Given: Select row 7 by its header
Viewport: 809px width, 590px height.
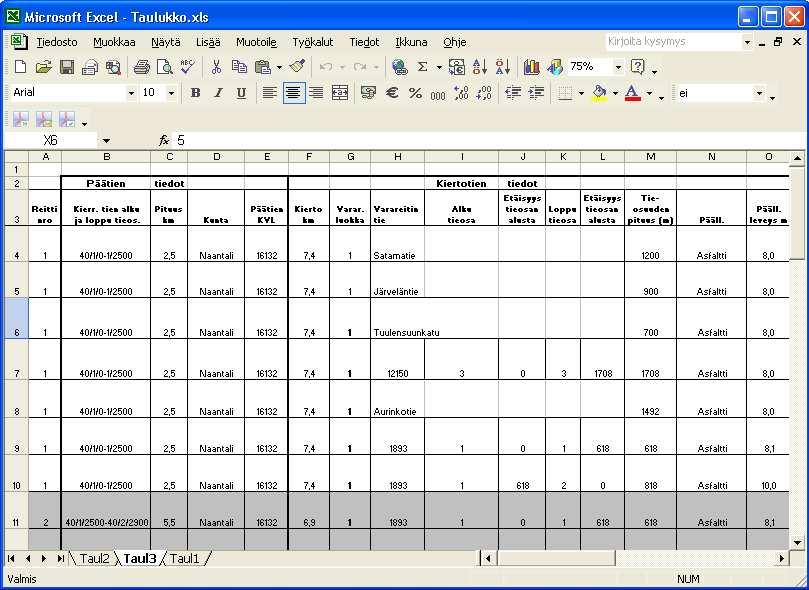Looking at the screenshot, I should pos(17,359).
